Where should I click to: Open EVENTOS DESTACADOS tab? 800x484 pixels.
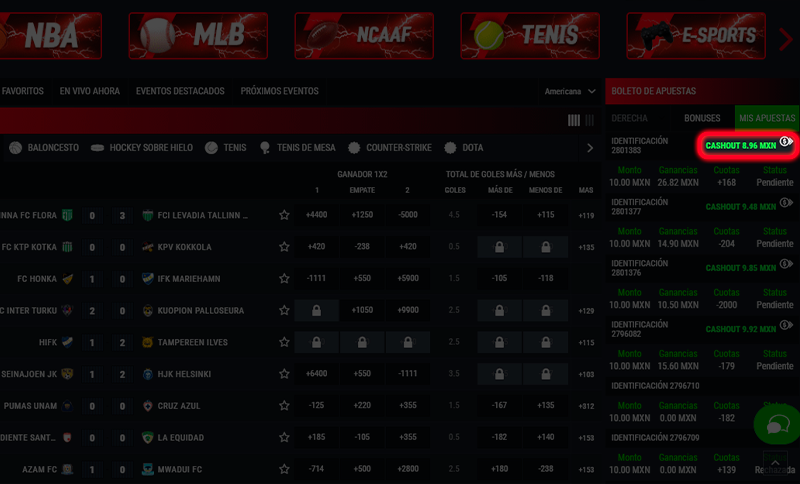click(180, 91)
